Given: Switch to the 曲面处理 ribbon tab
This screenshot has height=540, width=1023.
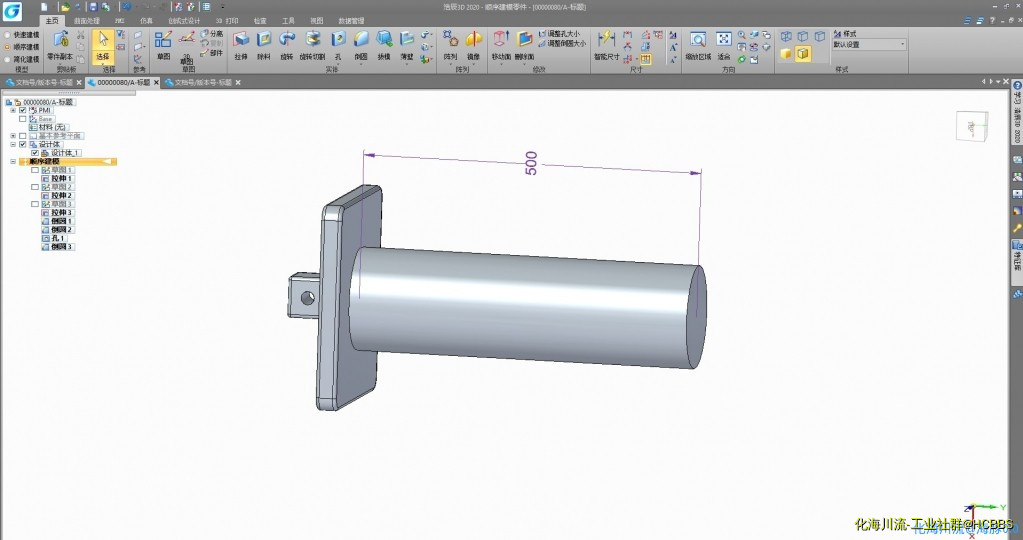Looking at the screenshot, I should coord(87,20).
